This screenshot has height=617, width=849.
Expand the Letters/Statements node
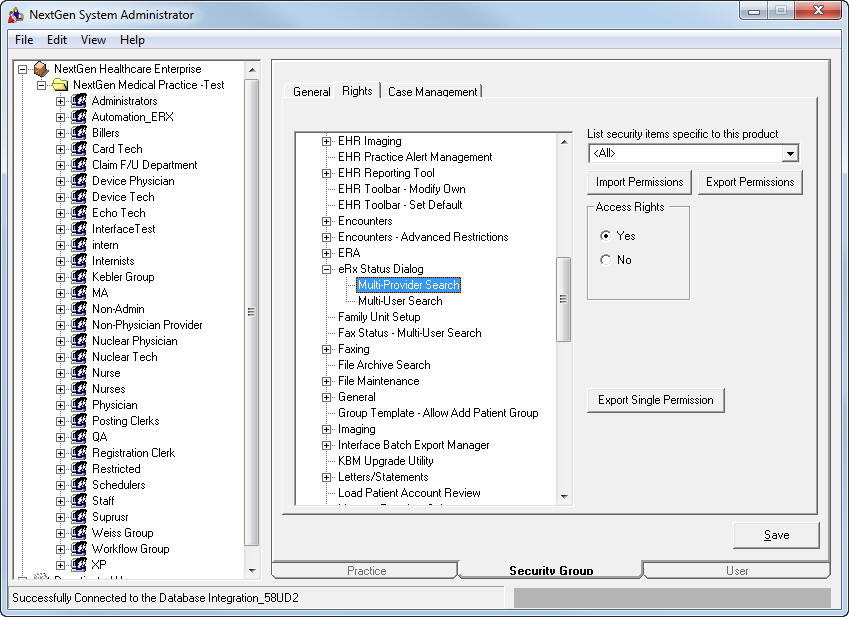tap(326, 477)
